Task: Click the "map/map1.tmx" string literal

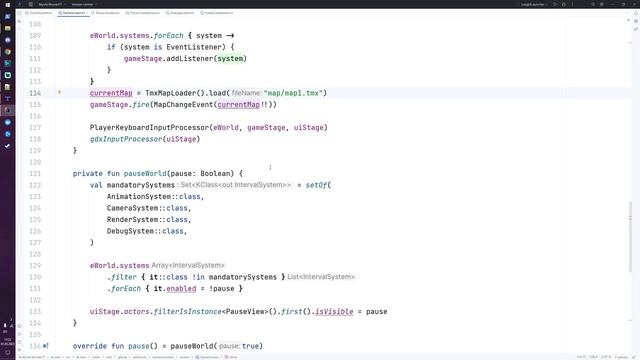Action: (x=293, y=93)
